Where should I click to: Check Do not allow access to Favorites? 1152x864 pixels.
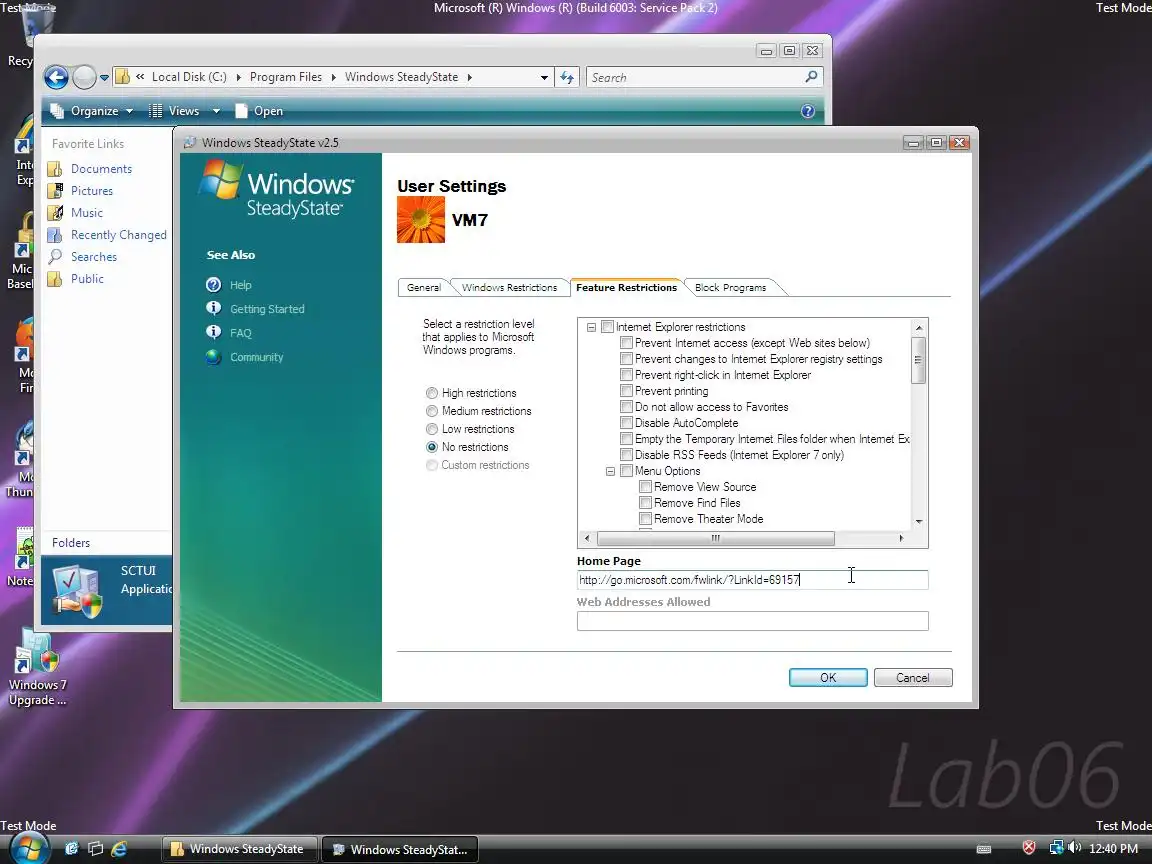627,407
